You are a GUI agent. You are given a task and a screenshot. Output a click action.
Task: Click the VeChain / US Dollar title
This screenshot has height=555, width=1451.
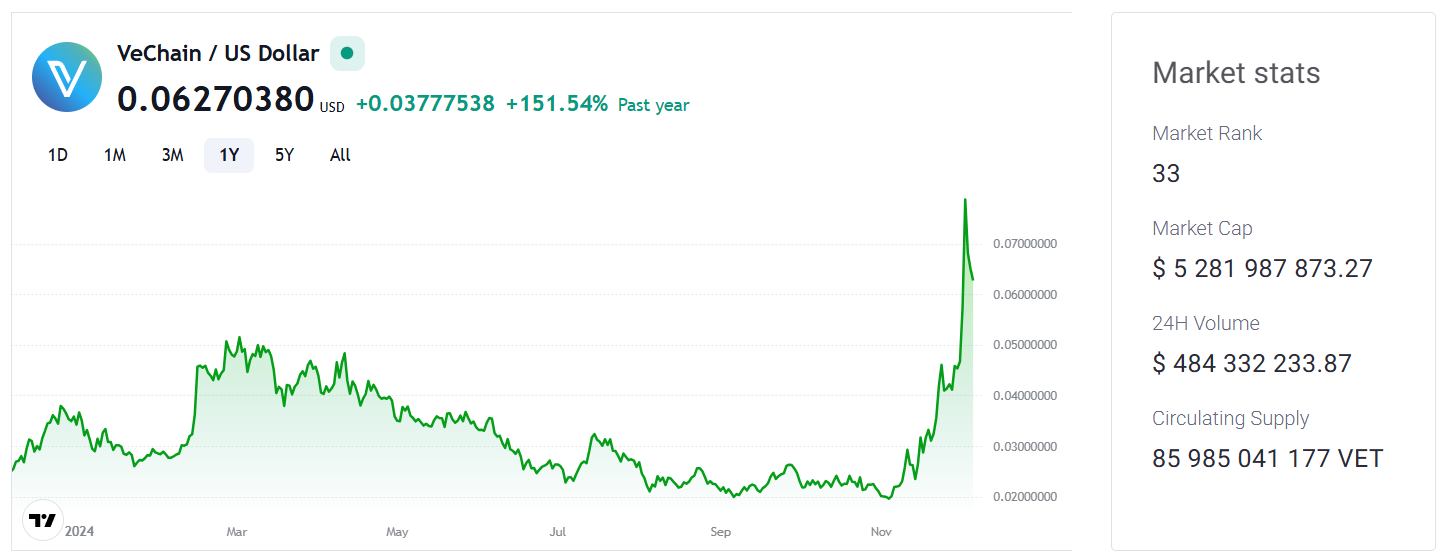tap(218, 53)
